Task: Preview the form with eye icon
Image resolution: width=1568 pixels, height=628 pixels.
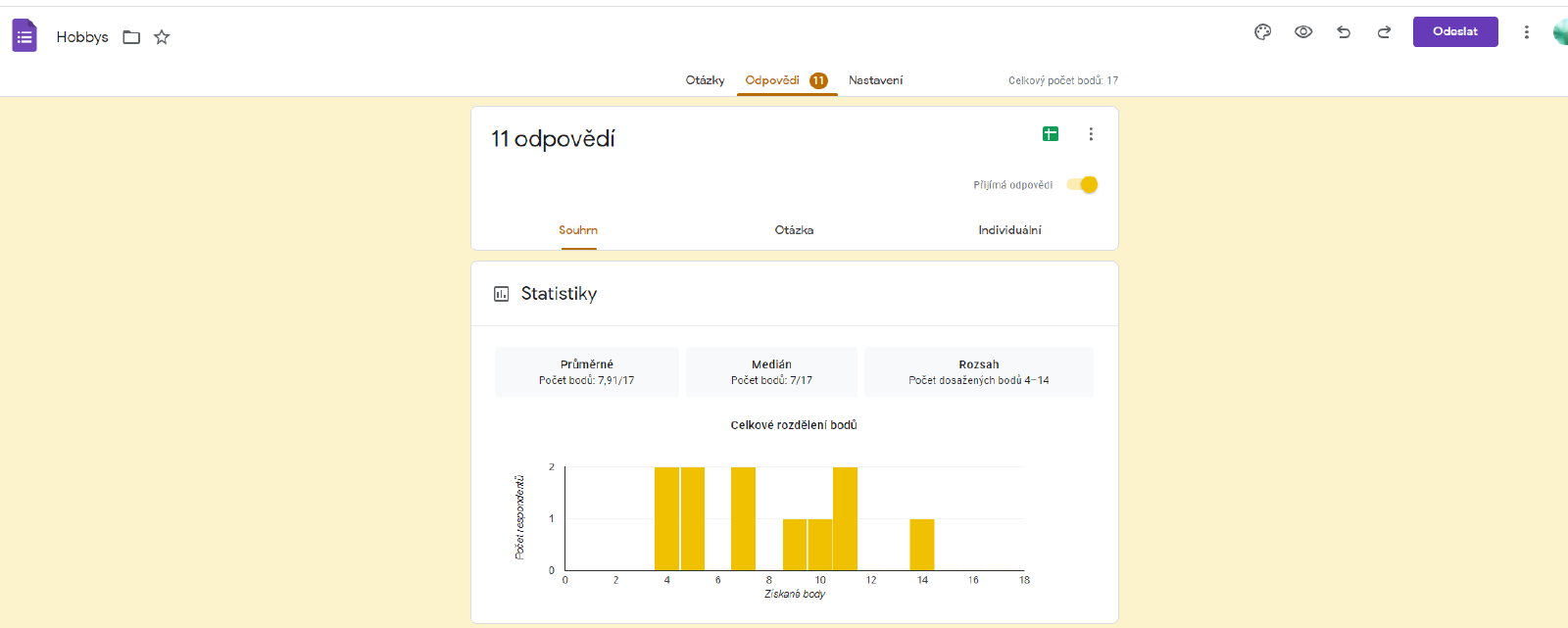Action: tap(1302, 32)
